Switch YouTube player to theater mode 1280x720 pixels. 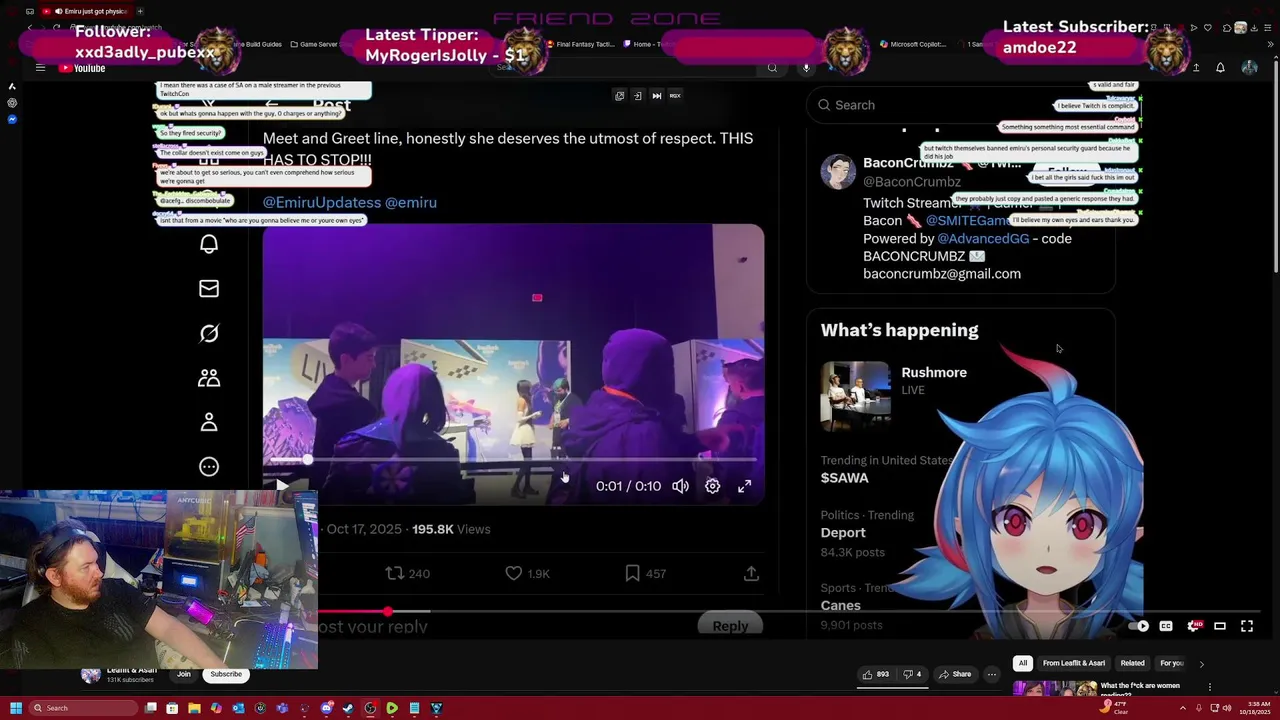click(1220, 626)
